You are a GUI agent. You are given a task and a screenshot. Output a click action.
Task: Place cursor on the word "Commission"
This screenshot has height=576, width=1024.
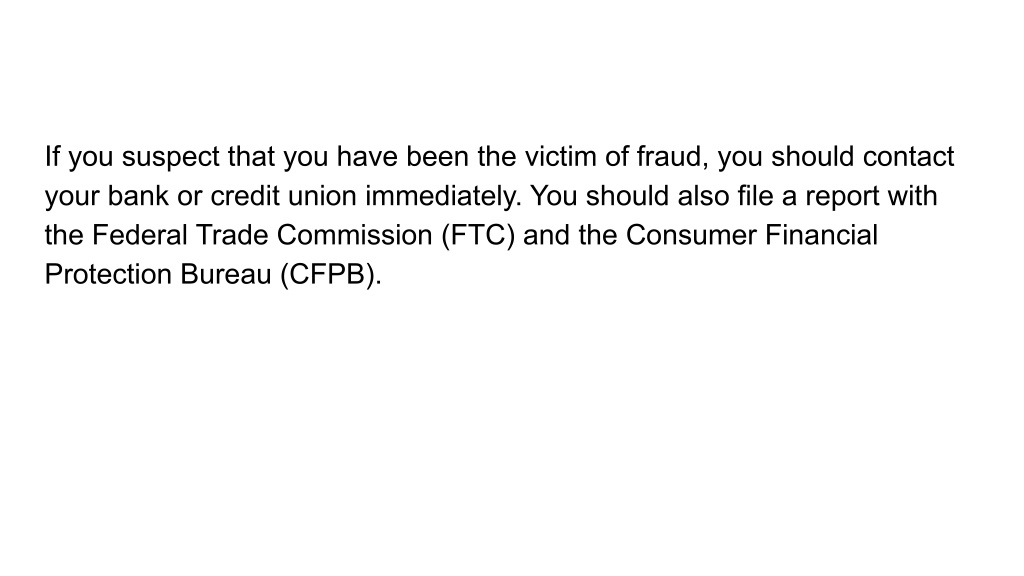click(x=355, y=235)
